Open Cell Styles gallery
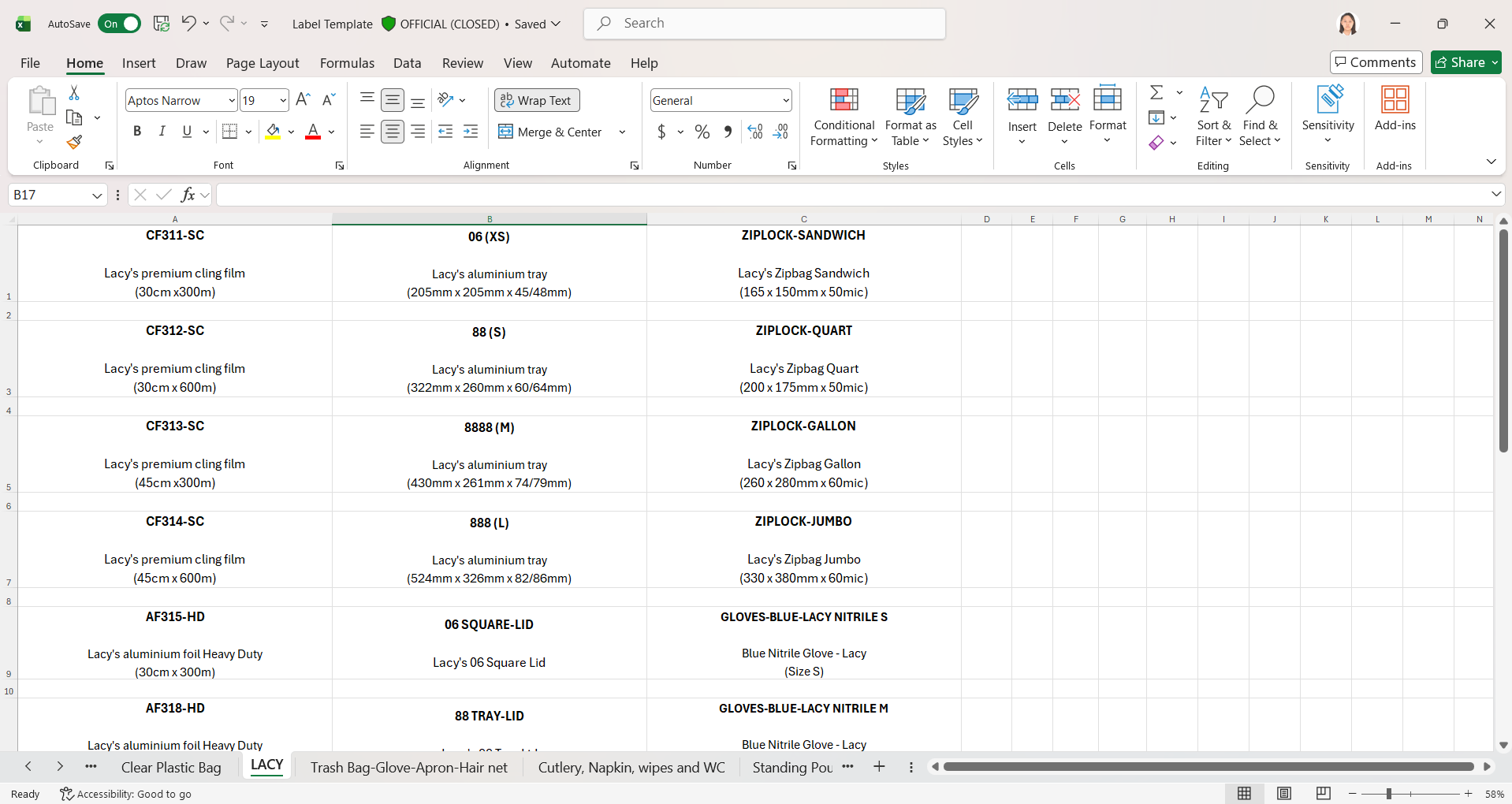1512x804 pixels. click(963, 117)
